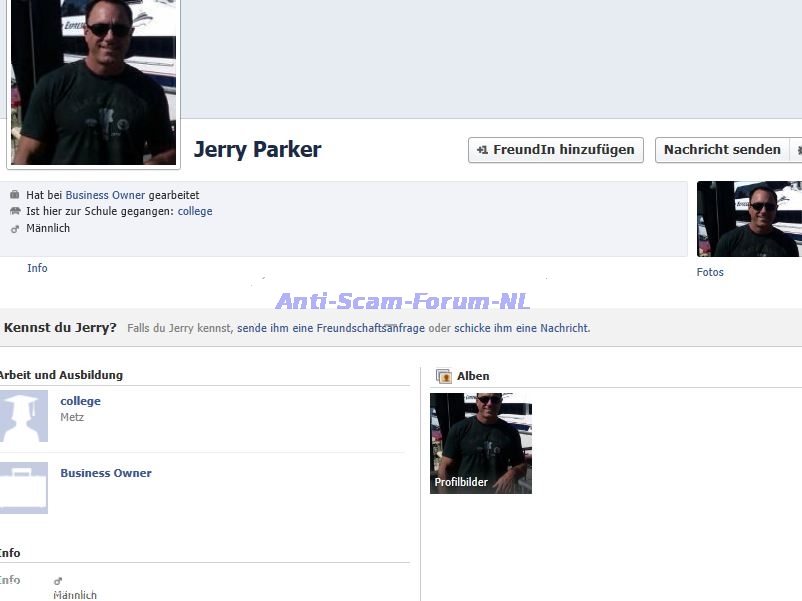This screenshot has height=601, width=802.
Task: Open the 'Business Owner' link in the profile summary
Action: point(105,195)
